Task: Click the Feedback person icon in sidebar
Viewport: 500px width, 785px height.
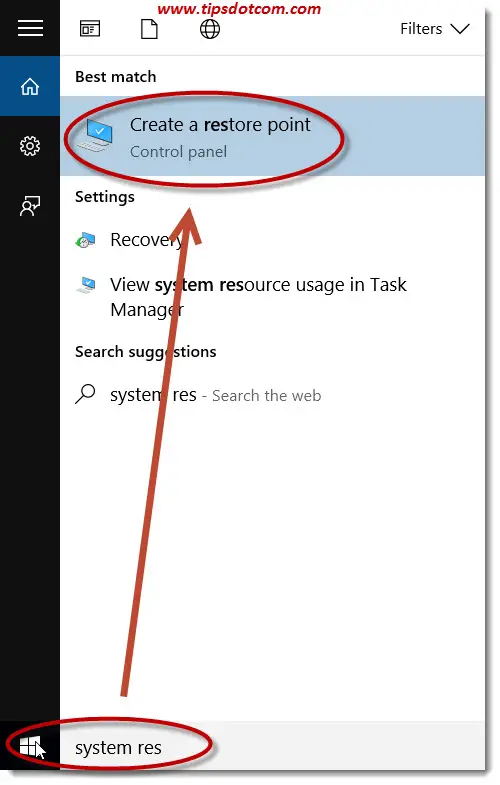Action: pos(30,206)
